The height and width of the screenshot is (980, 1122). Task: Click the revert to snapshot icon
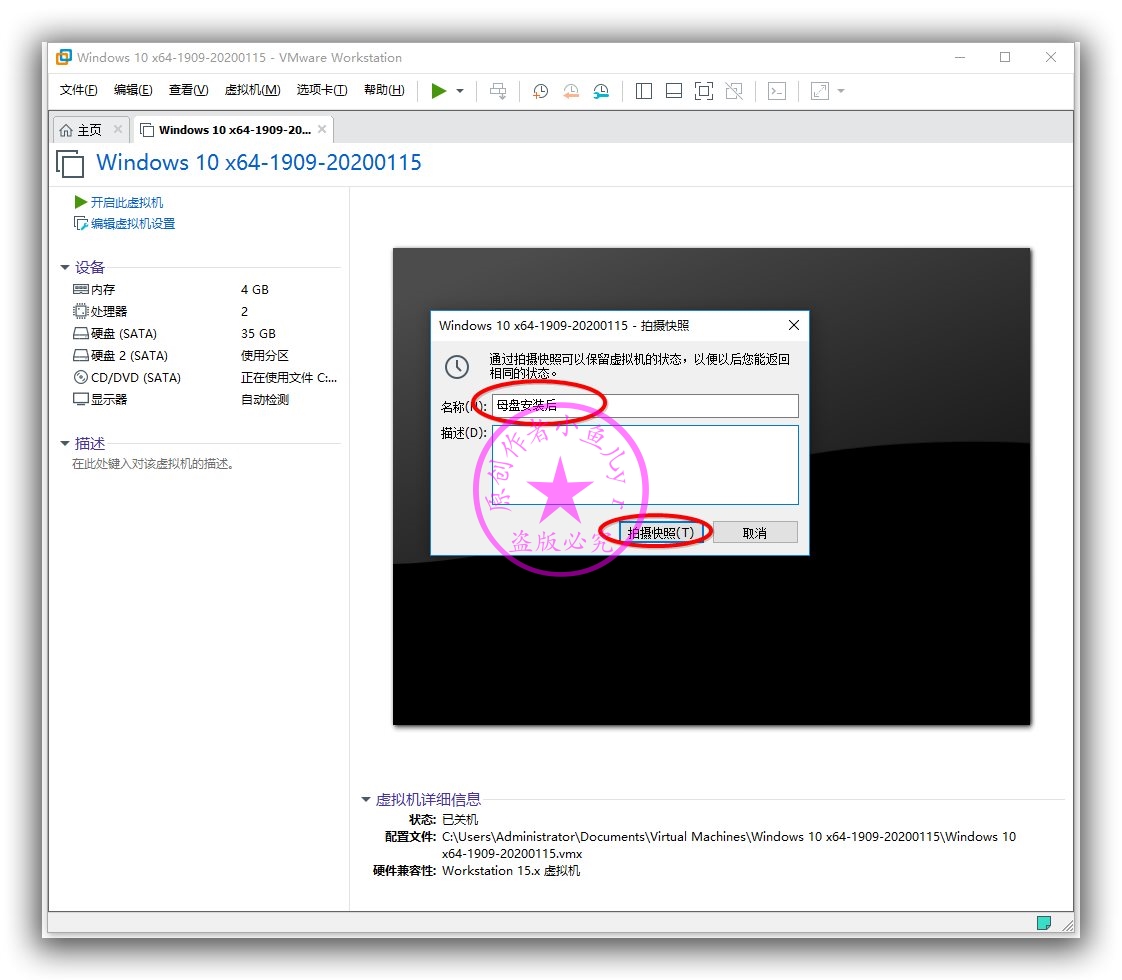coord(571,91)
